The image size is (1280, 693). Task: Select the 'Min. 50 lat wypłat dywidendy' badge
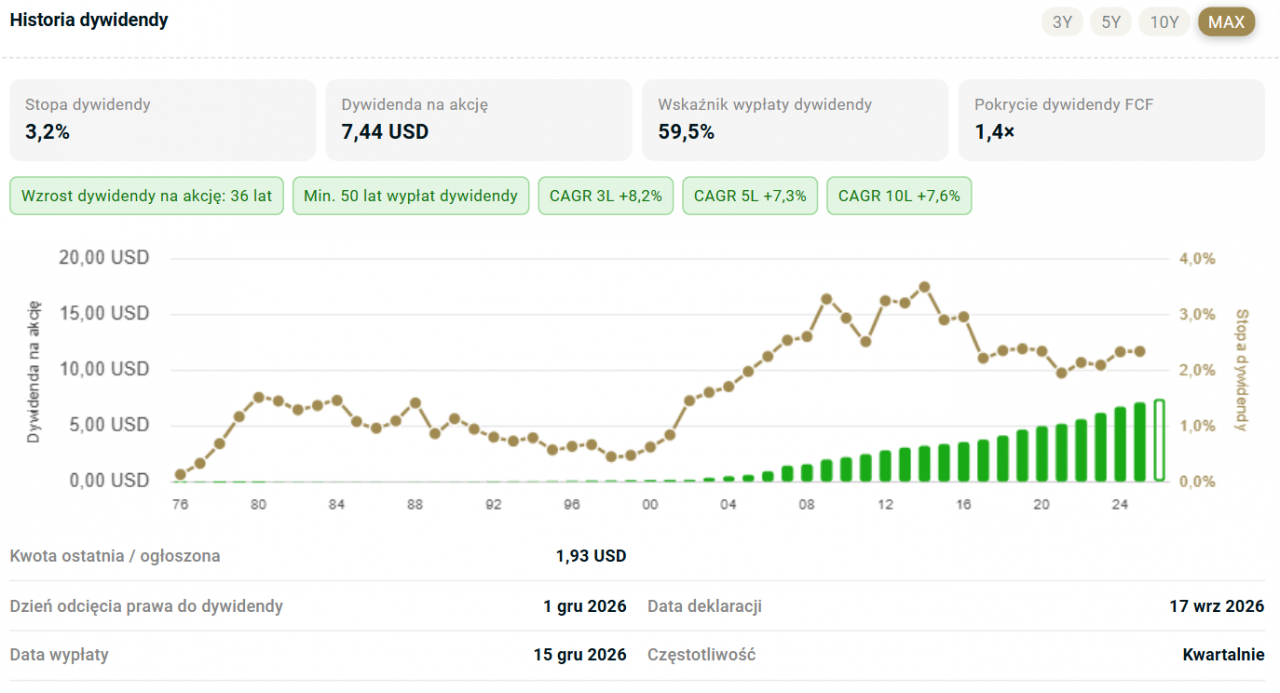click(x=411, y=196)
